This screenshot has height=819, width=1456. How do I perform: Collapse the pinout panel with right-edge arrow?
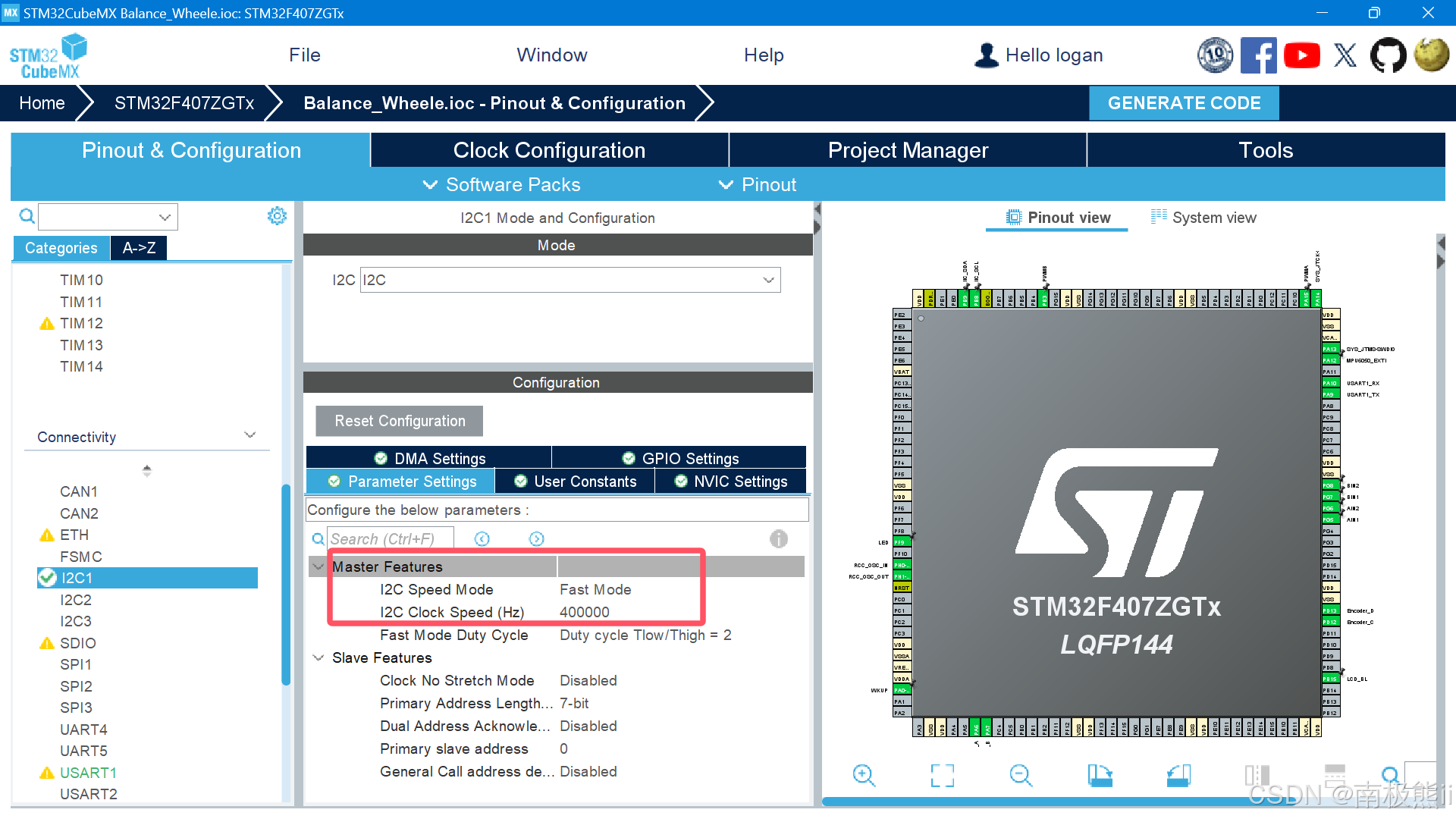pos(1441,243)
